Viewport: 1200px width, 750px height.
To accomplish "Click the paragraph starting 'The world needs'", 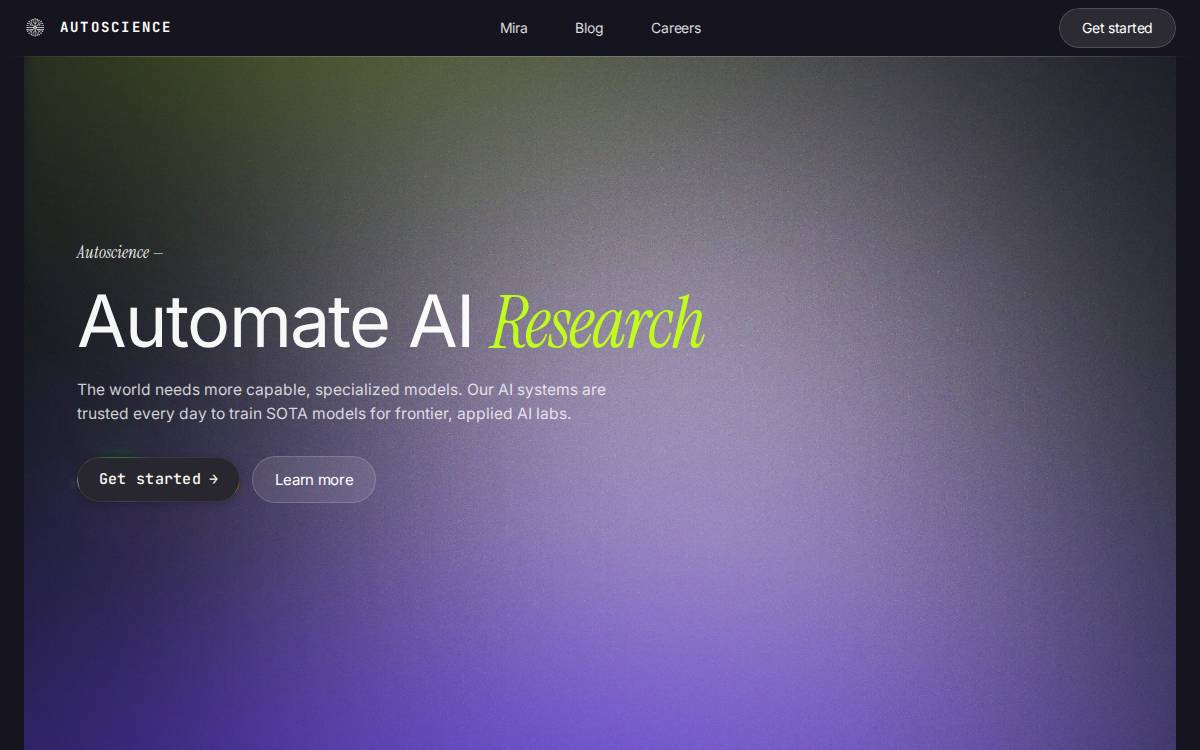I will [x=341, y=401].
